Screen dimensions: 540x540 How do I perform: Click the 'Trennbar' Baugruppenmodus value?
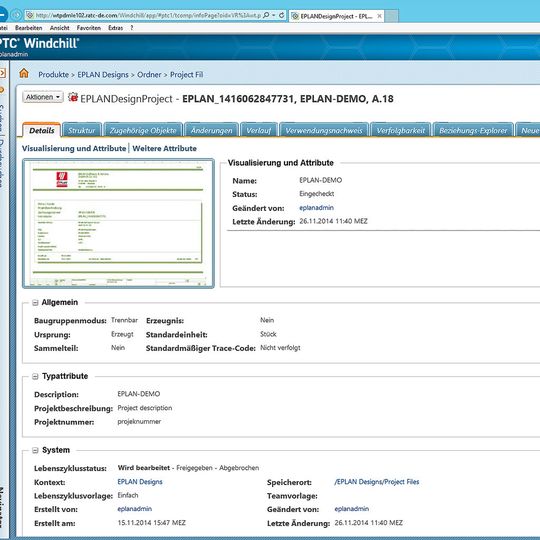tap(124, 320)
